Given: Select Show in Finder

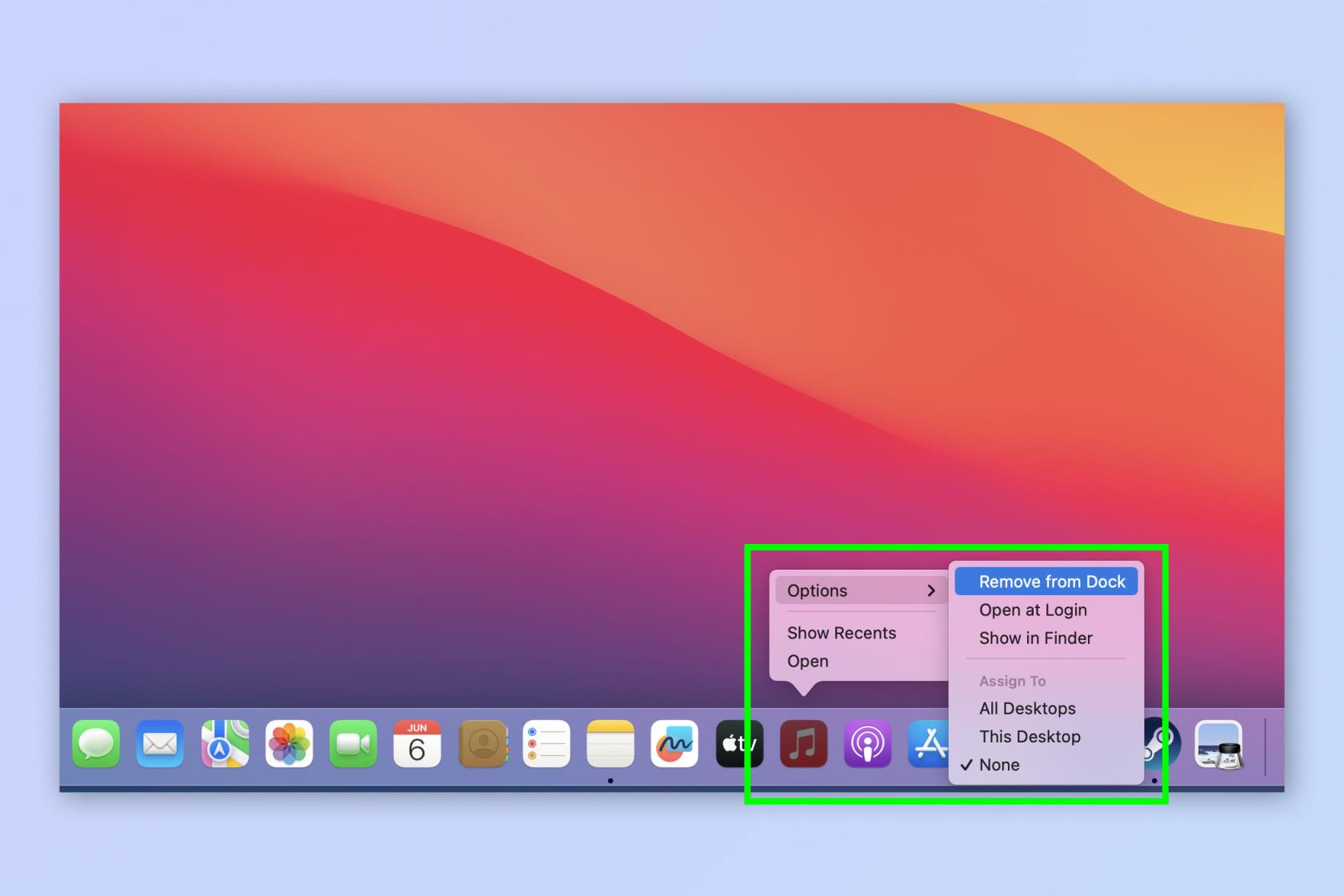Looking at the screenshot, I should point(1046,638).
